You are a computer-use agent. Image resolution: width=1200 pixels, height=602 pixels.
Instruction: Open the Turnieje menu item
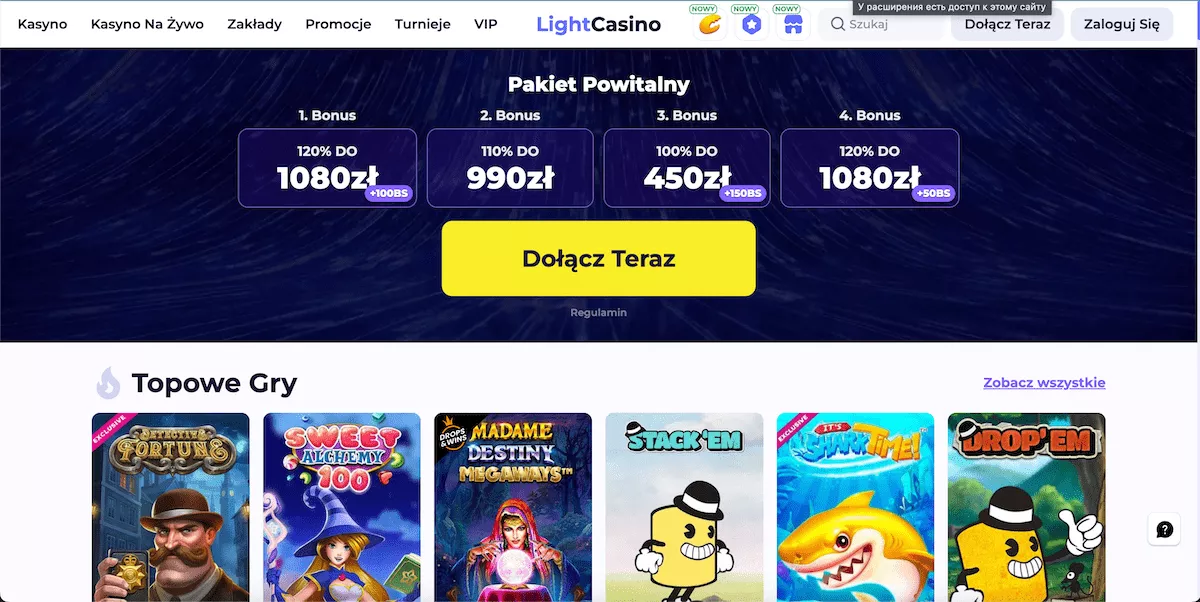click(422, 24)
